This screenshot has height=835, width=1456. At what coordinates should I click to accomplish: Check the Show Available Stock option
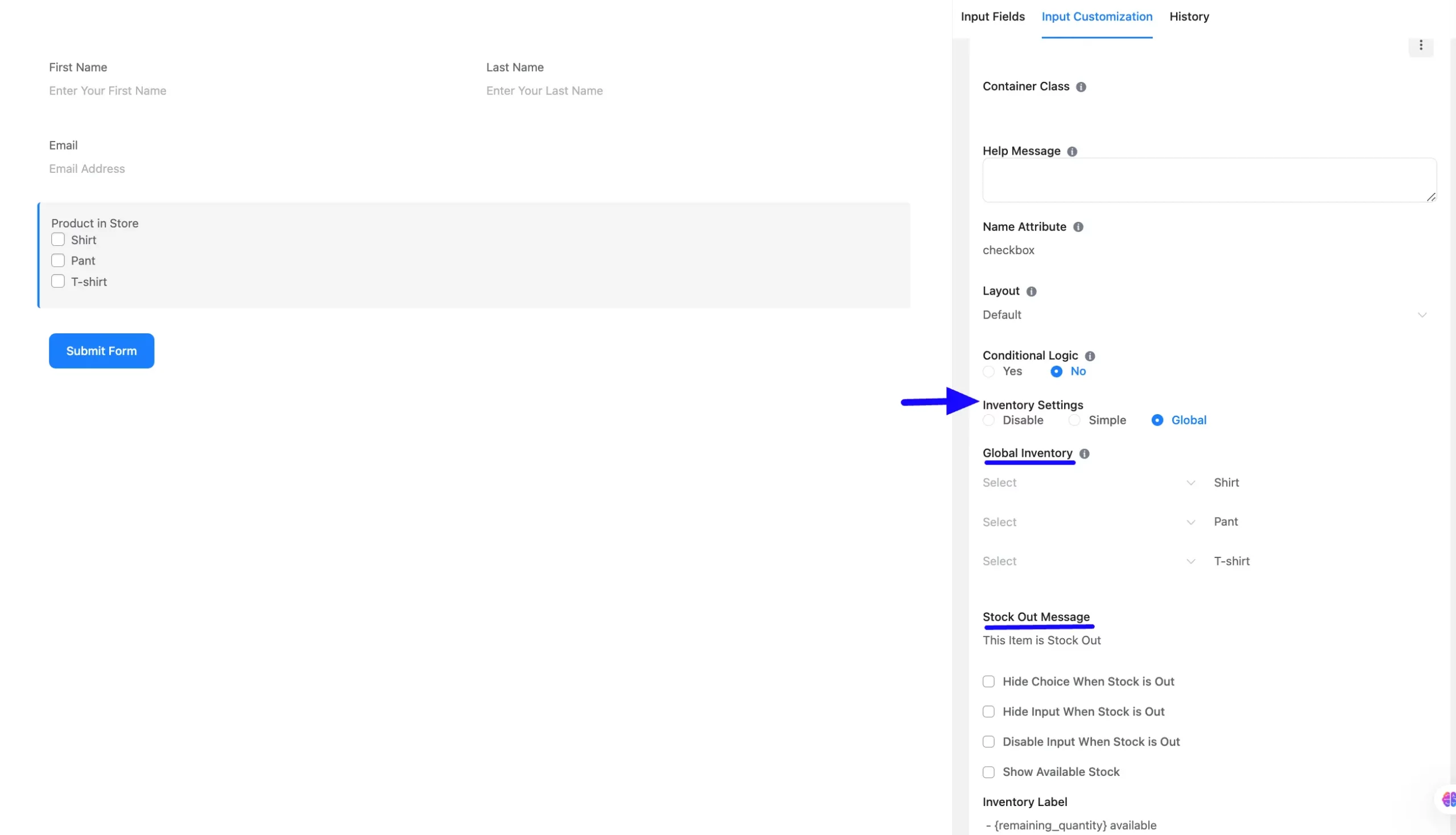[988, 772]
